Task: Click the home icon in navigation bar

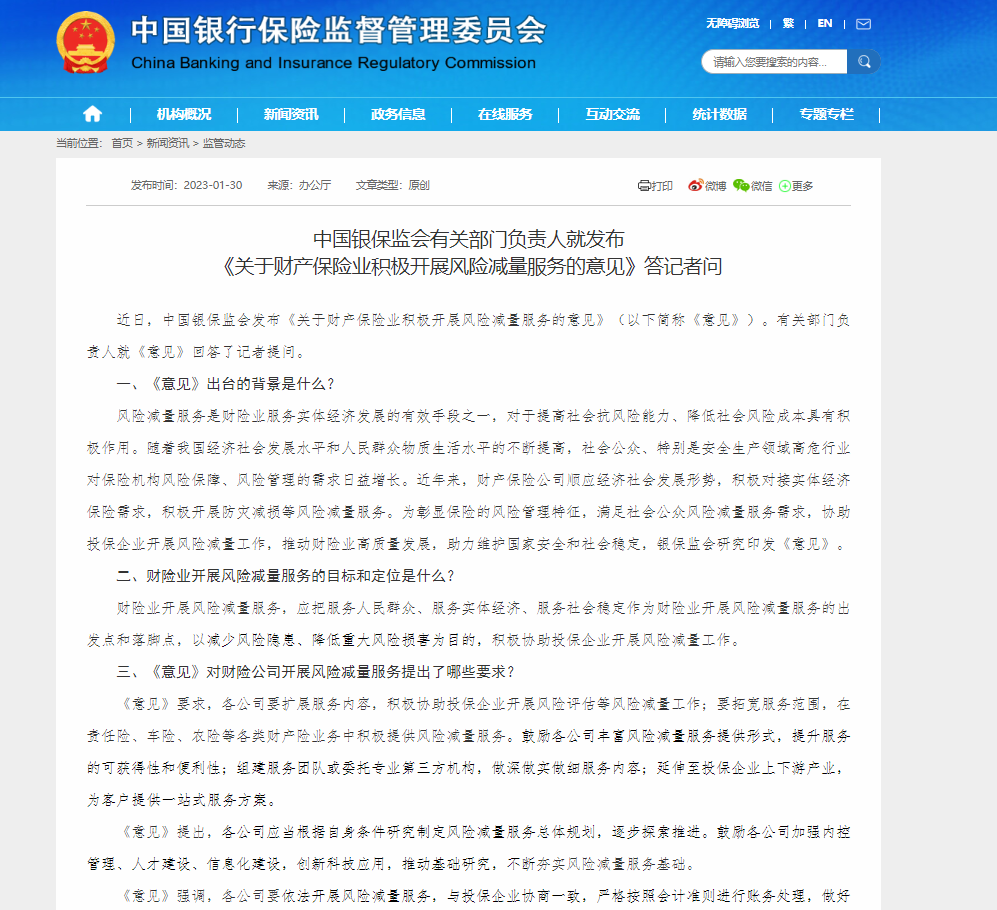Action: pyautogui.click(x=92, y=114)
